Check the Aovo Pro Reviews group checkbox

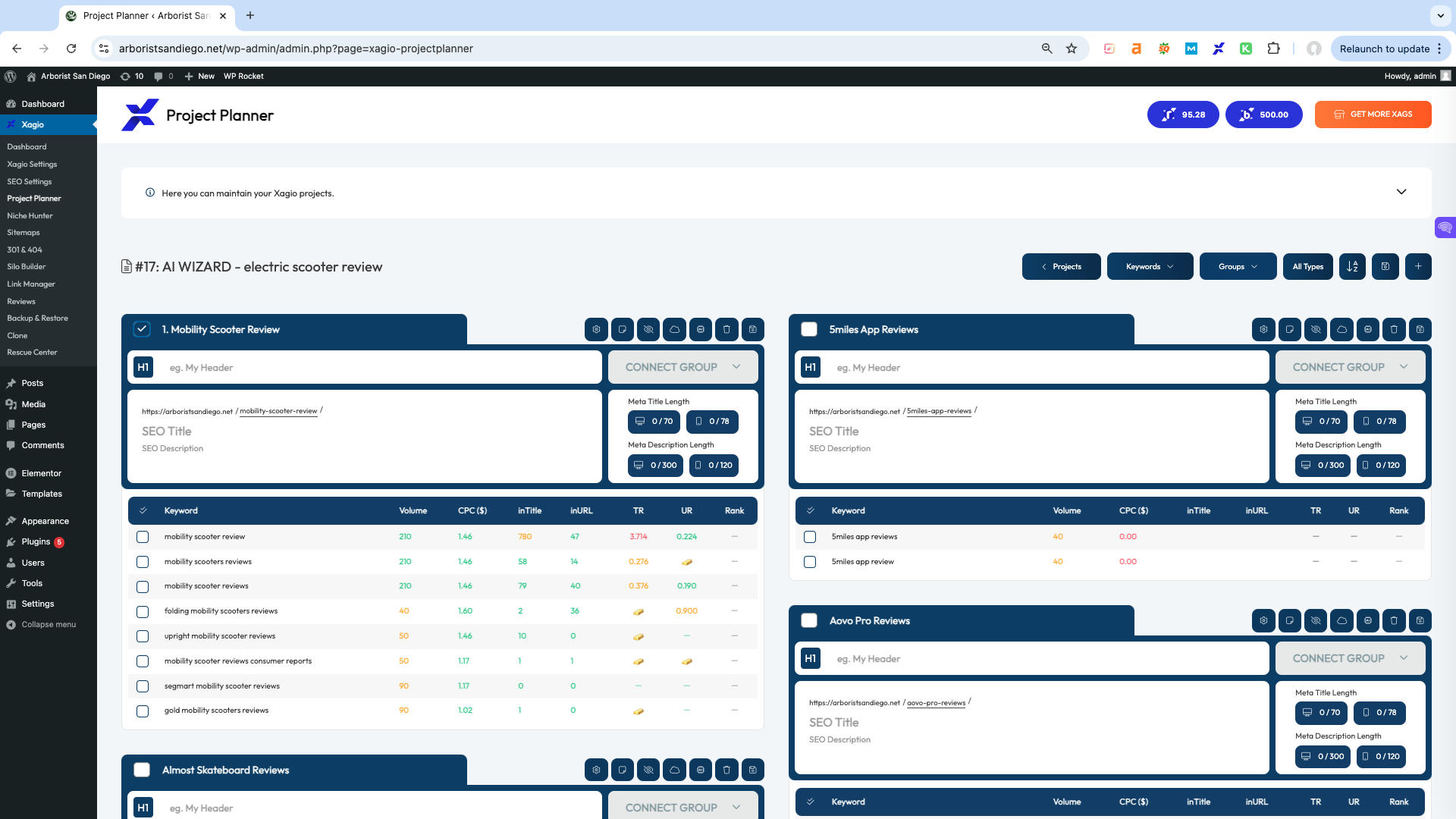[809, 621]
